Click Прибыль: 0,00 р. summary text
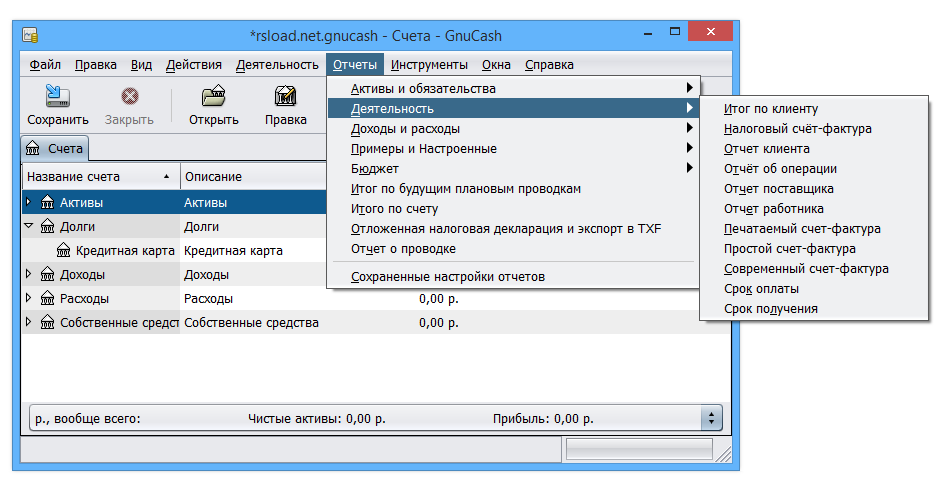 [543, 418]
